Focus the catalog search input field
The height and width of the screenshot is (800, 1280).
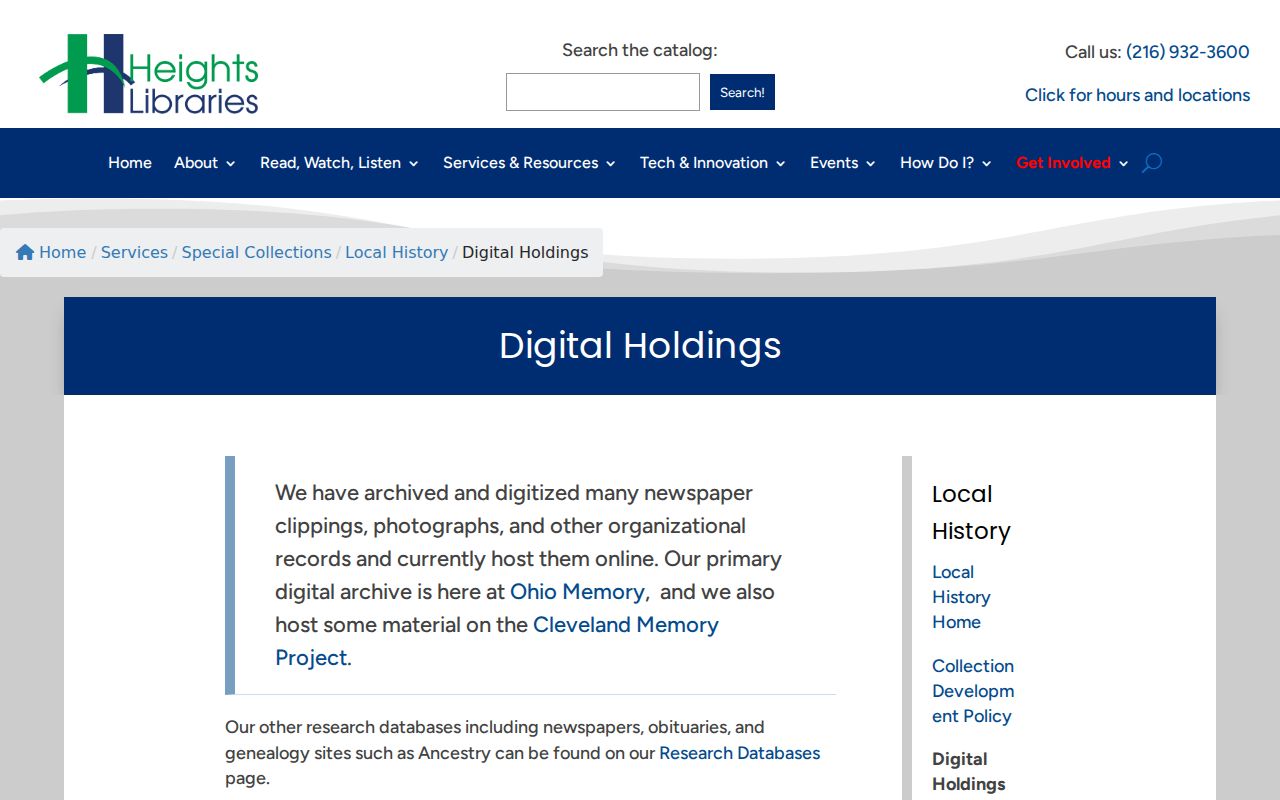pos(603,92)
